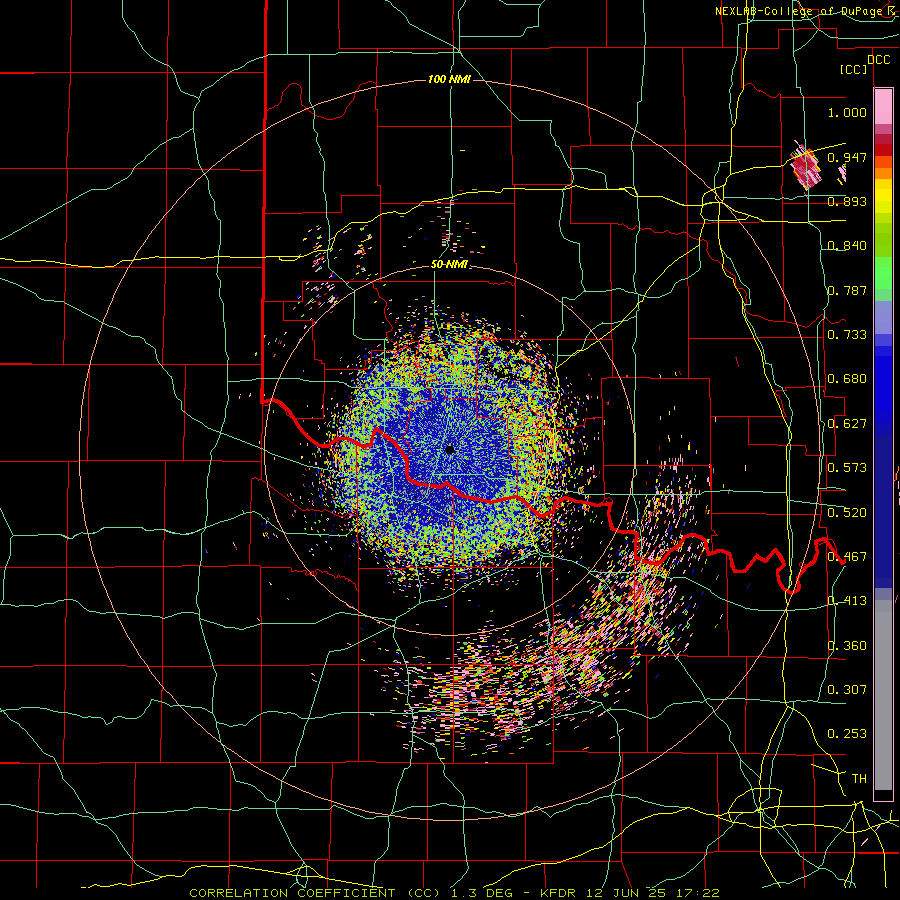
Task: Select the 0.520 scale value
Action: 847,512
